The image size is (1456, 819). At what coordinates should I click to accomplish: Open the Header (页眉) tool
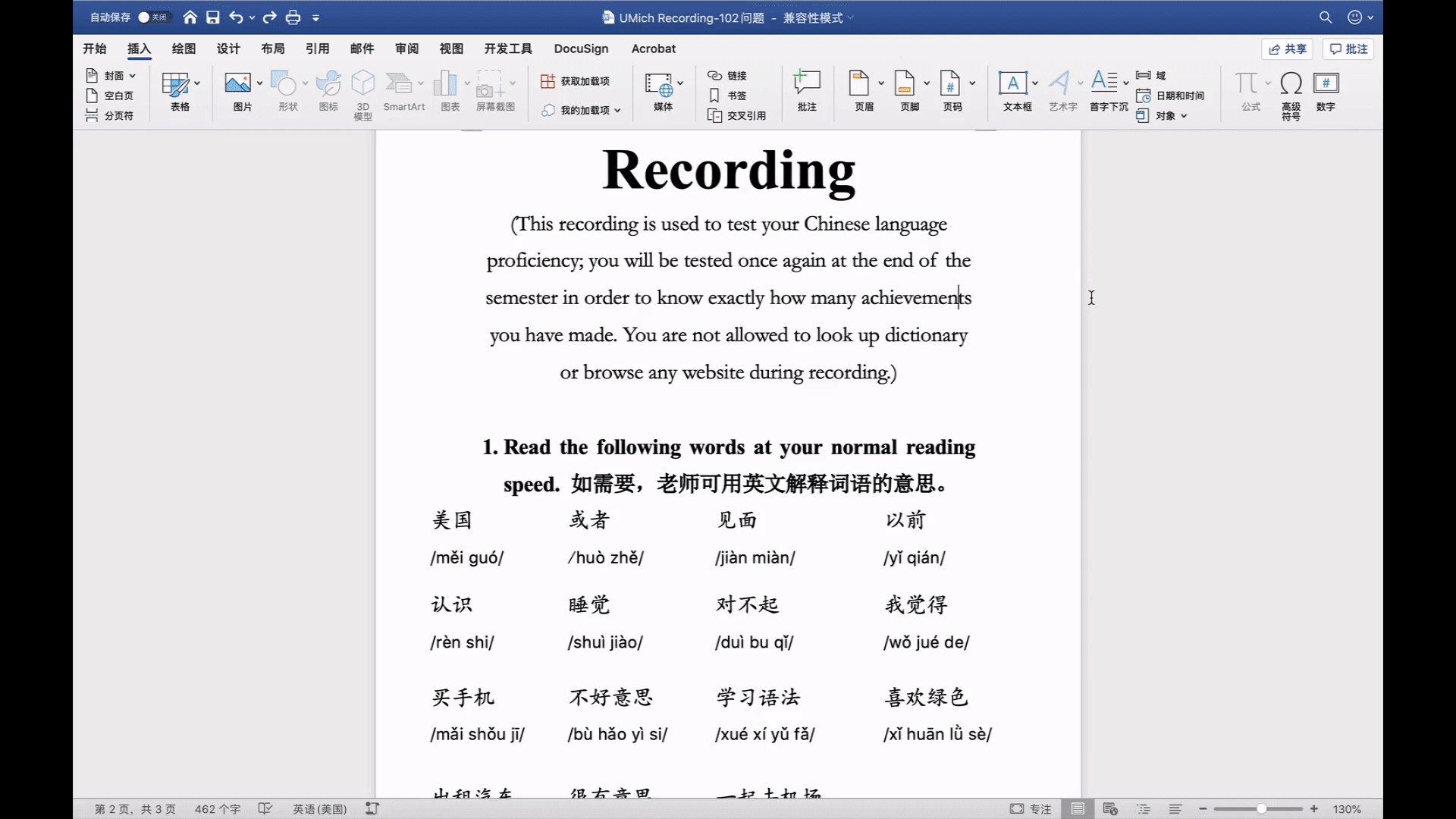[859, 83]
